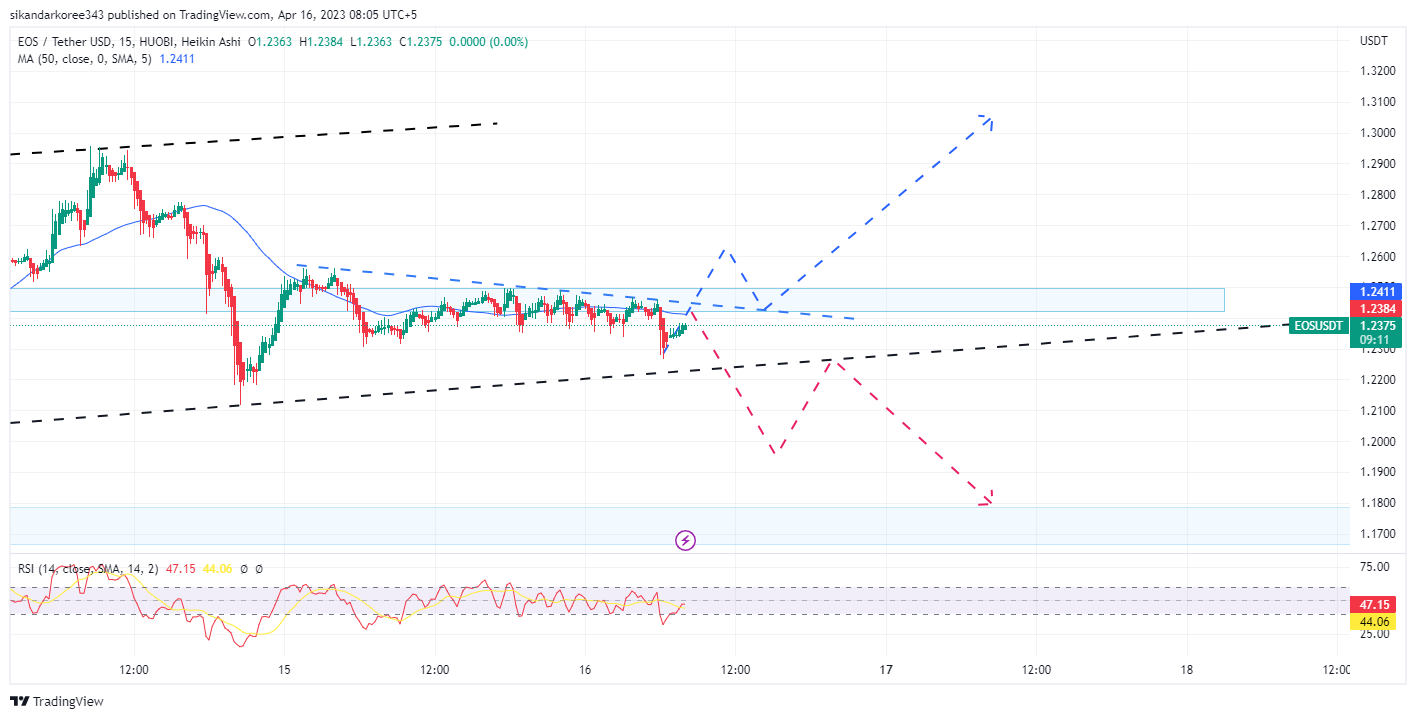Click the H1.2384 high value in legend
Image resolution: width=1416 pixels, height=719 pixels.
pos(321,42)
